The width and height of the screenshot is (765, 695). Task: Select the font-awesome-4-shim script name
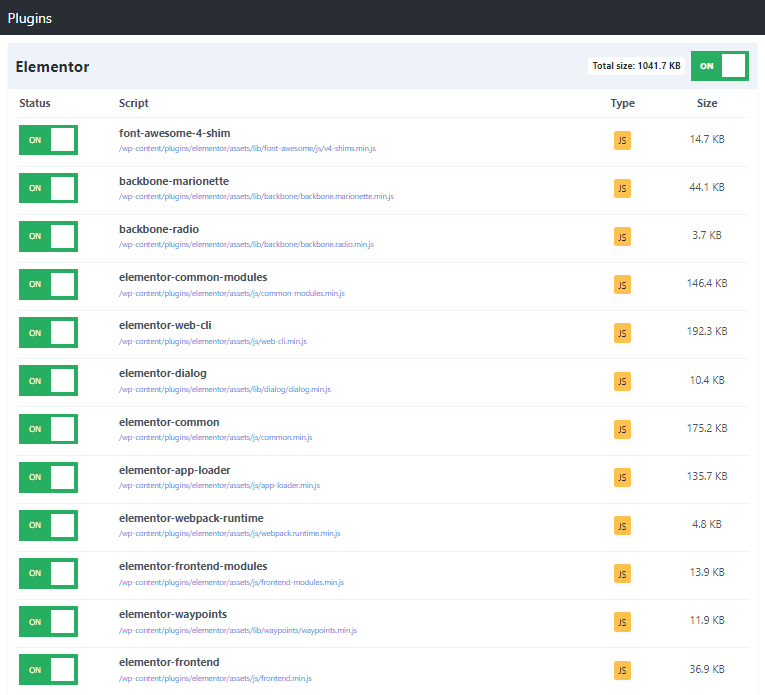[x=175, y=133]
